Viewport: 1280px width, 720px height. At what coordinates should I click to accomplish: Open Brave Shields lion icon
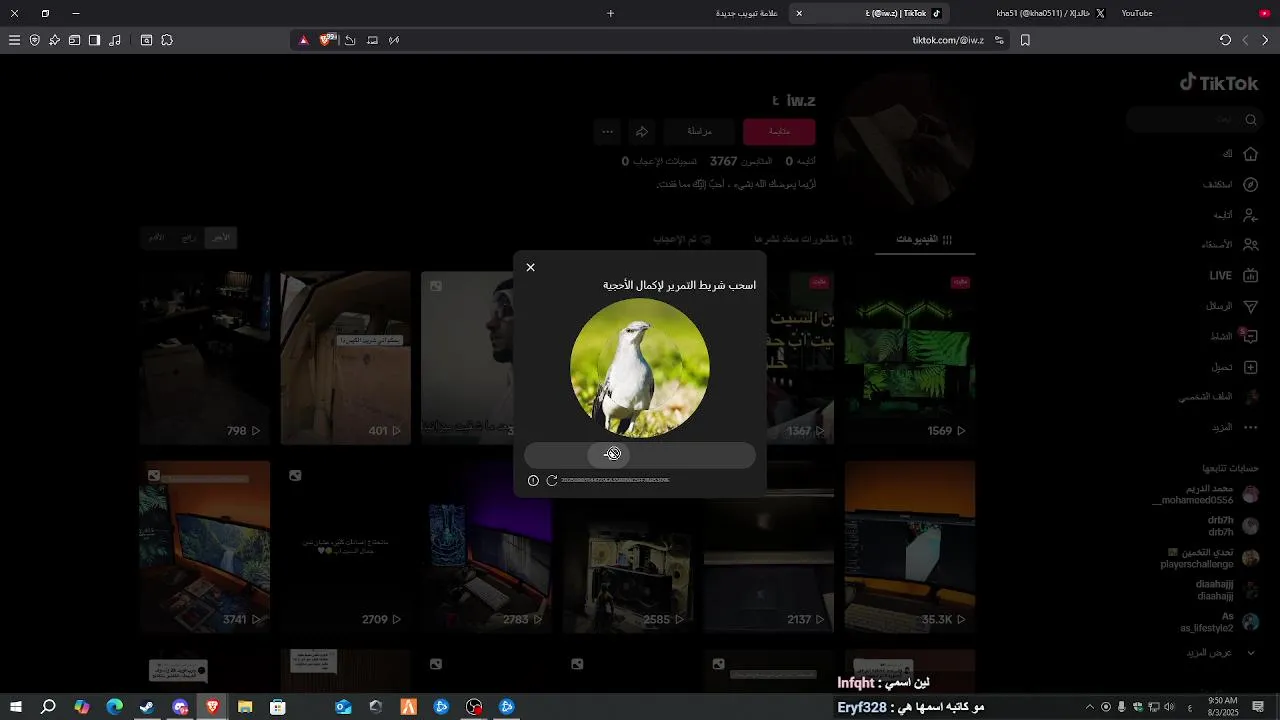pos(327,40)
